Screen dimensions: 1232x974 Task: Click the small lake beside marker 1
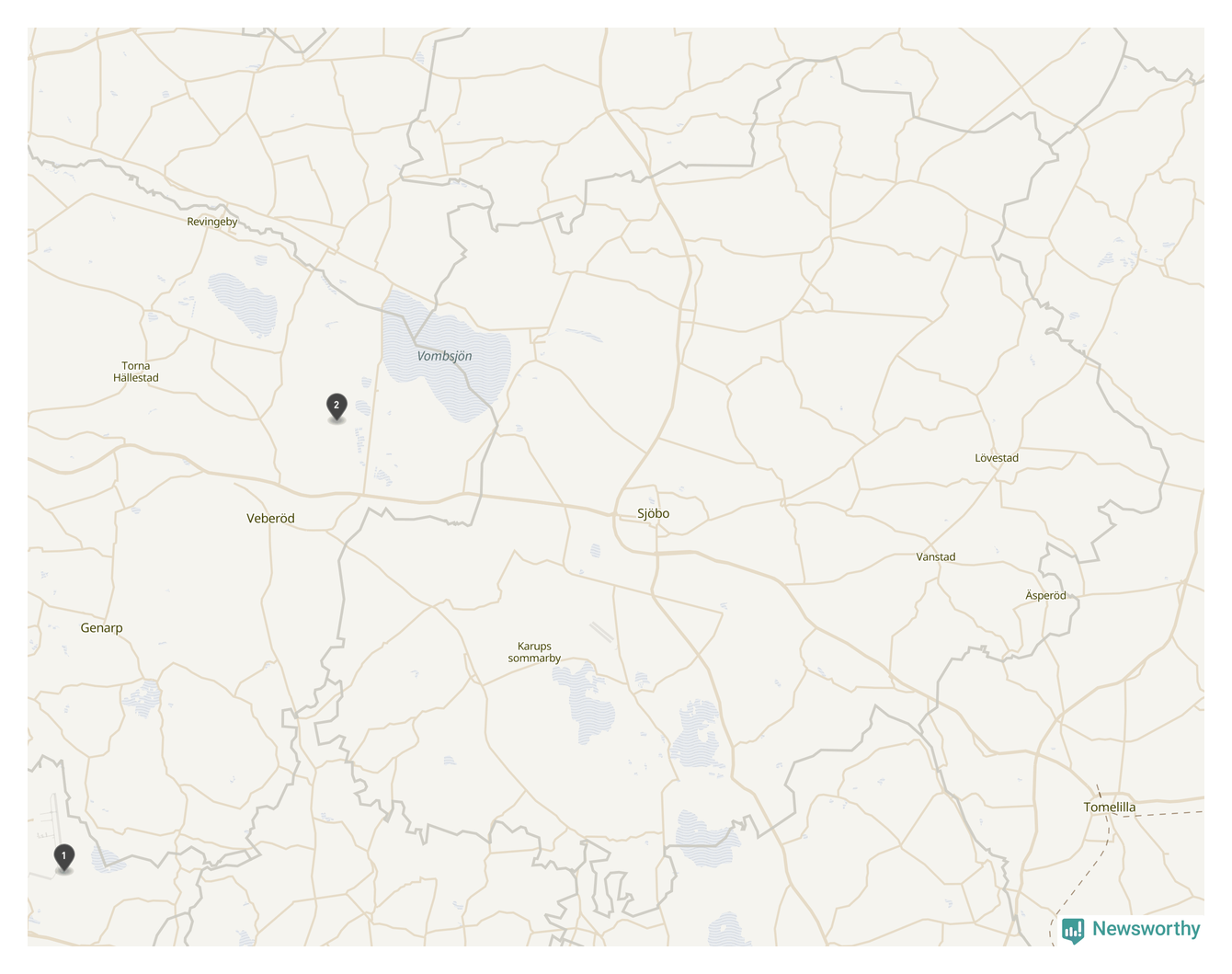coord(108,861)
